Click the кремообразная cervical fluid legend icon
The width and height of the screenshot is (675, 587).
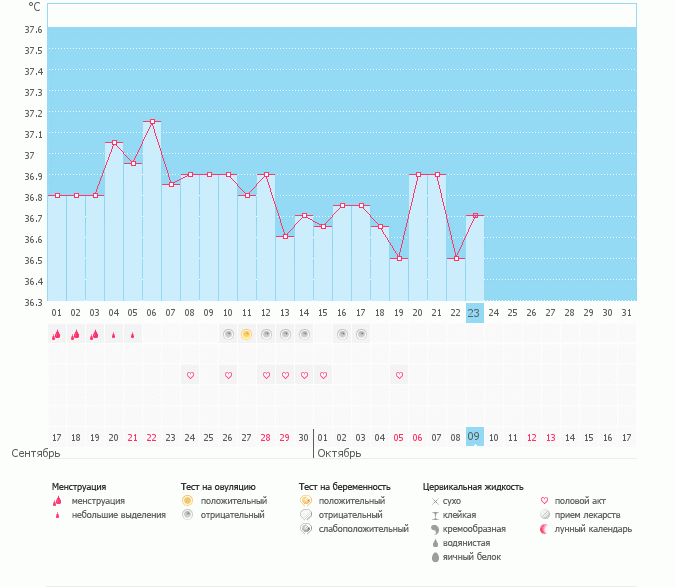pyautogui.click(x=435, y=529)
